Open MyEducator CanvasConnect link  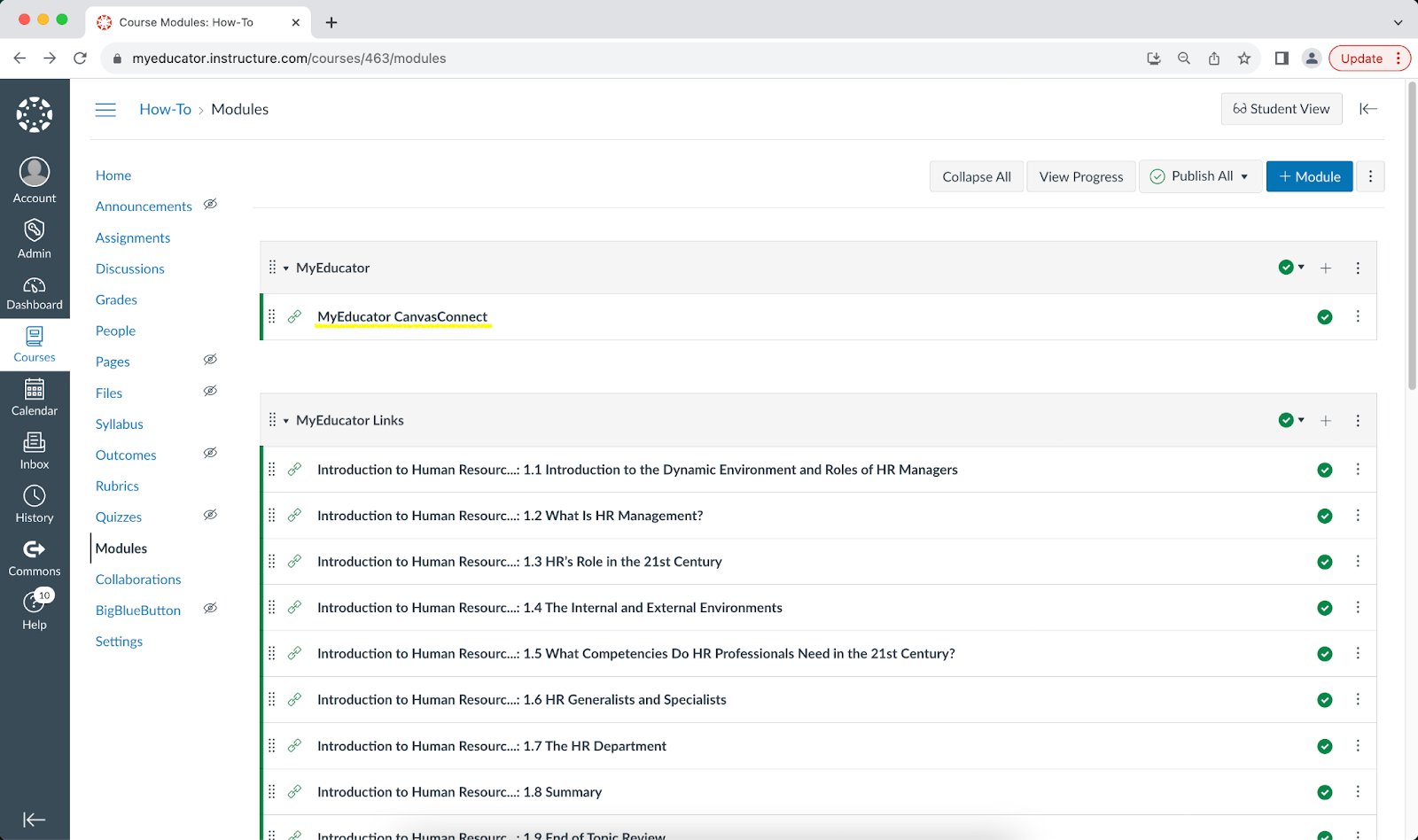(402, 316)
